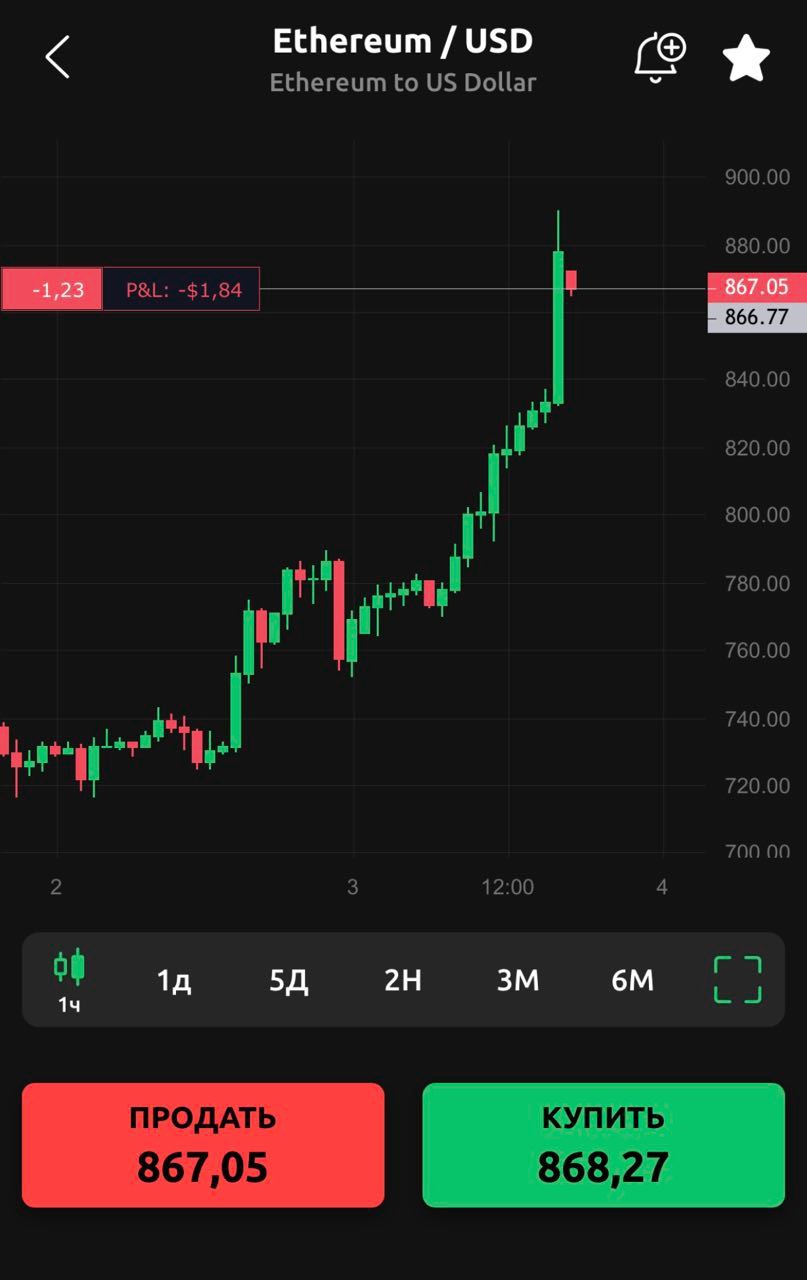The height and width of the screenshot is (1280, 807).
Task: Select the 2Н timeframe
Action: [x=403, y=981]
